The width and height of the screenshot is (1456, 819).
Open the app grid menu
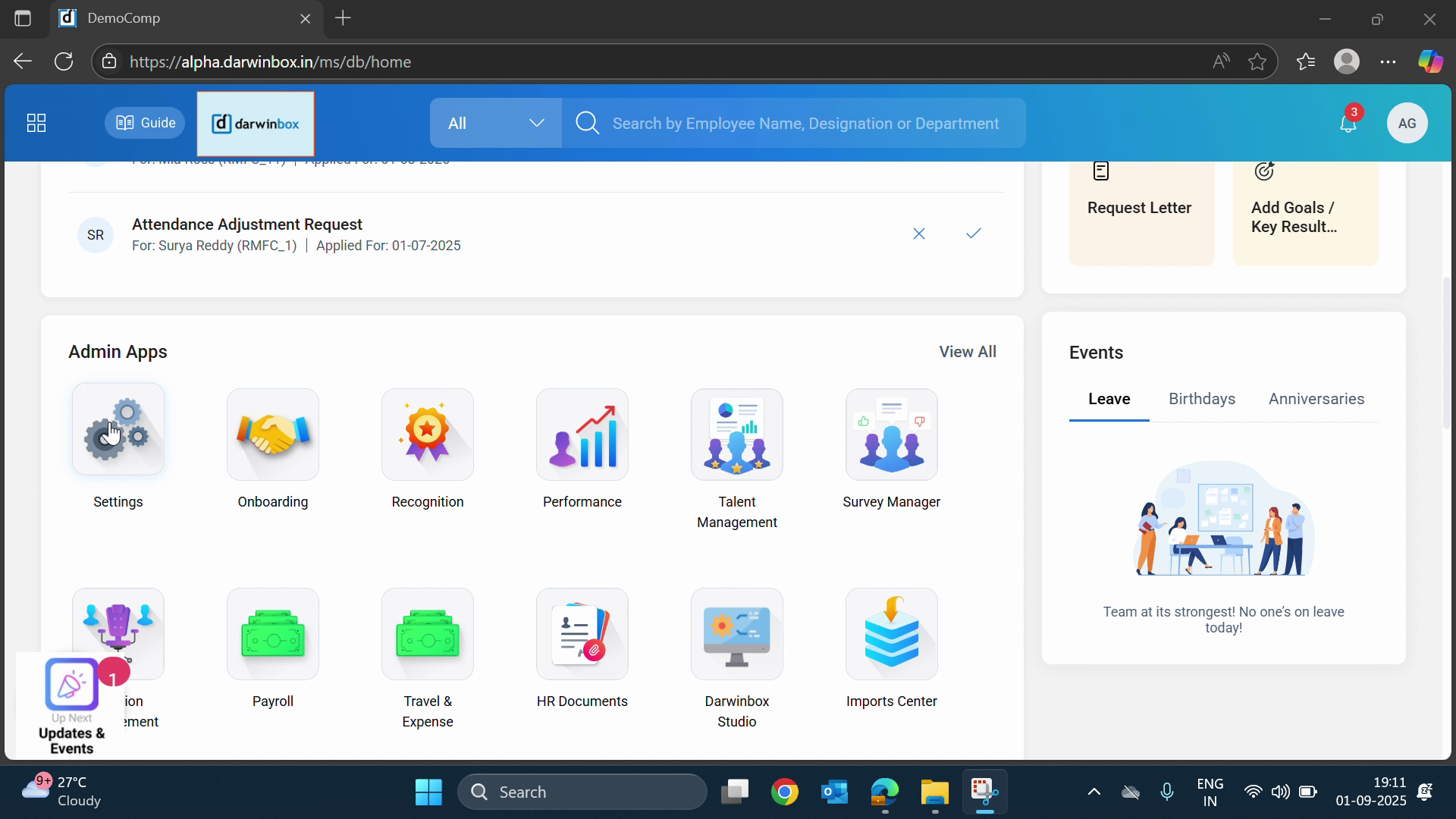point(36,123)
